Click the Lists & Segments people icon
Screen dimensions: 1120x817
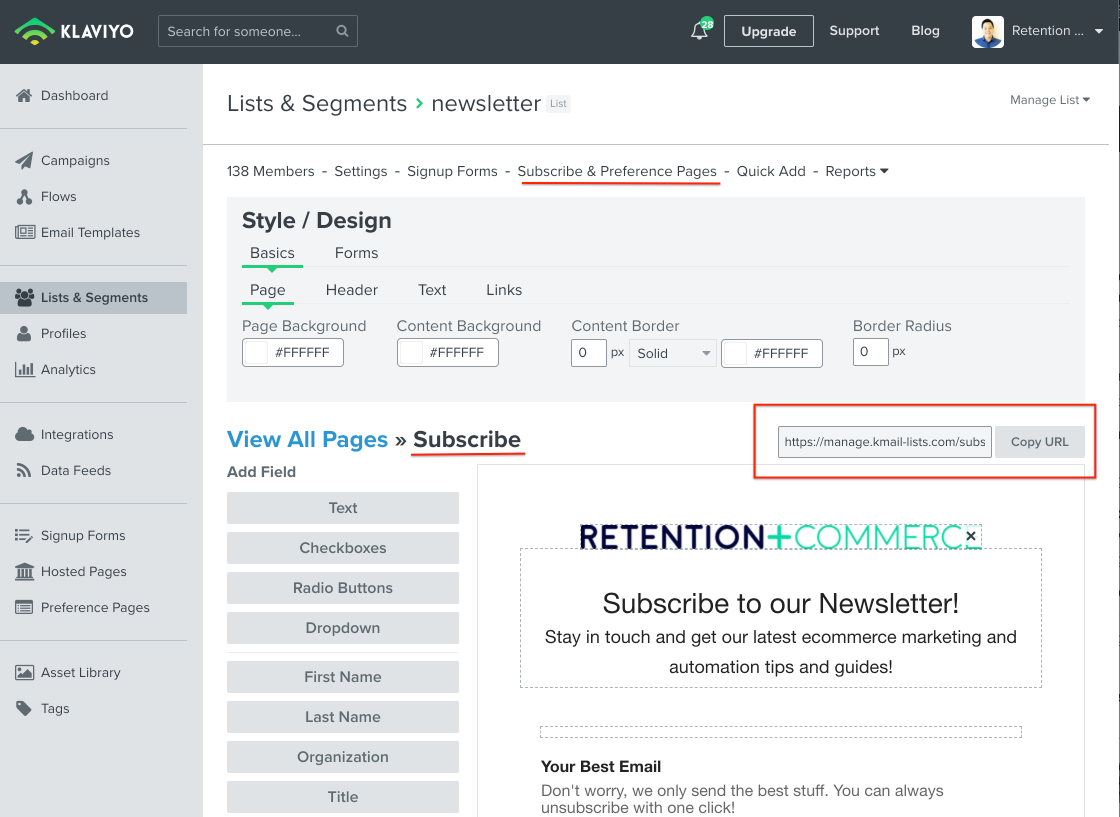[x=24, y=297]
